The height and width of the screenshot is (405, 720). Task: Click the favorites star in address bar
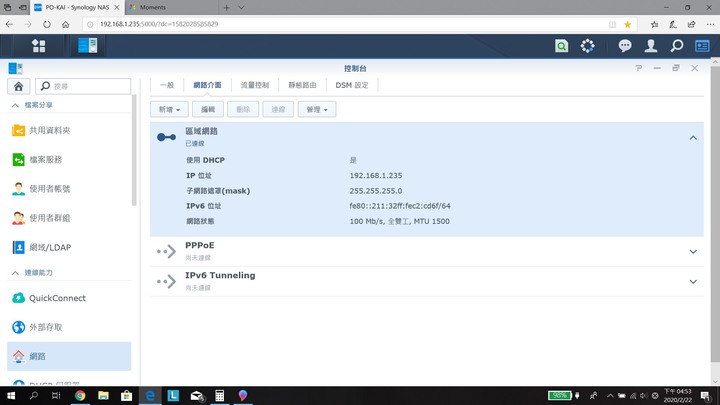click(627, 24)
